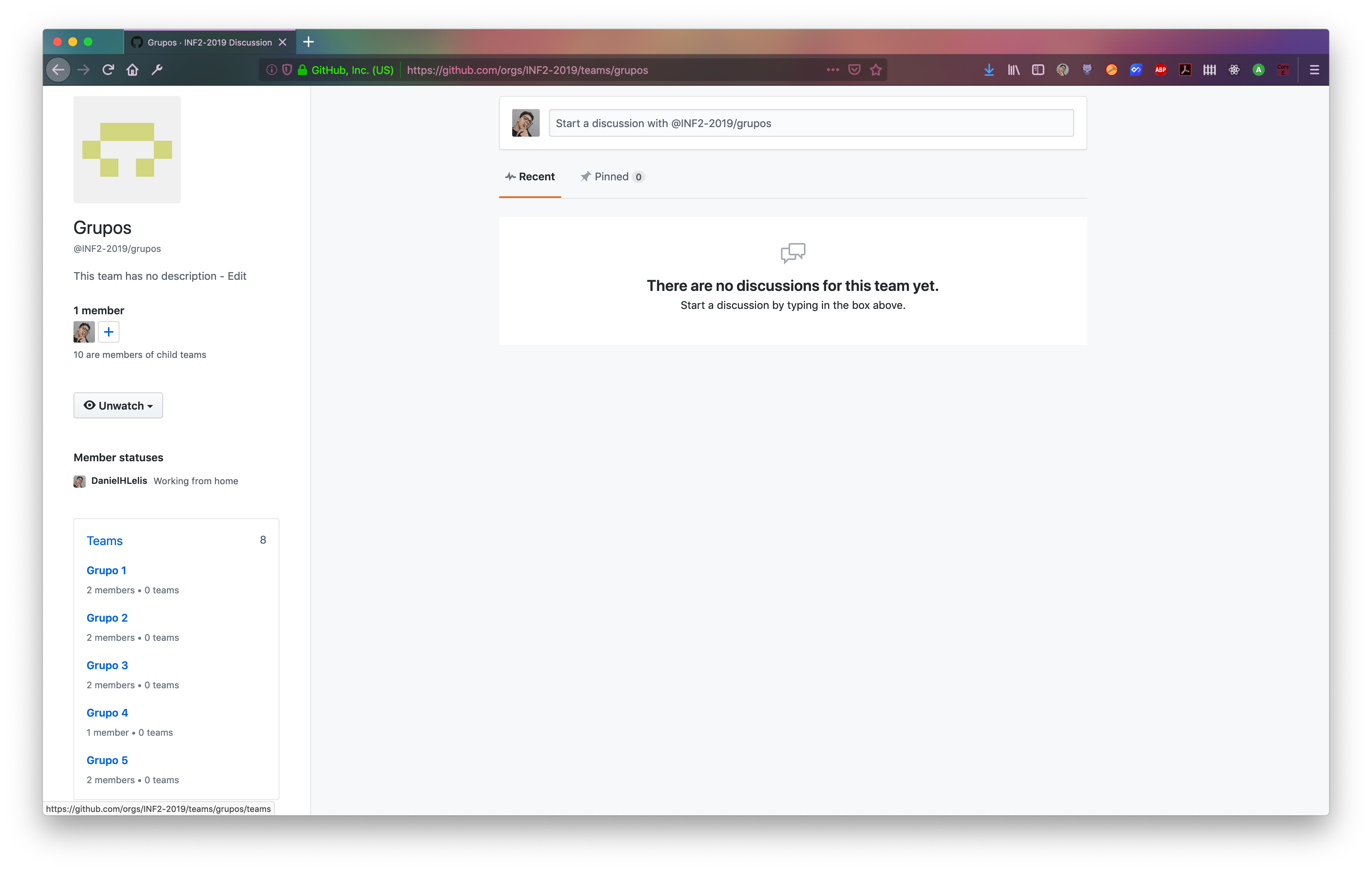Open the Grupo 4 team
The image size is (1372, 872).
107,712
